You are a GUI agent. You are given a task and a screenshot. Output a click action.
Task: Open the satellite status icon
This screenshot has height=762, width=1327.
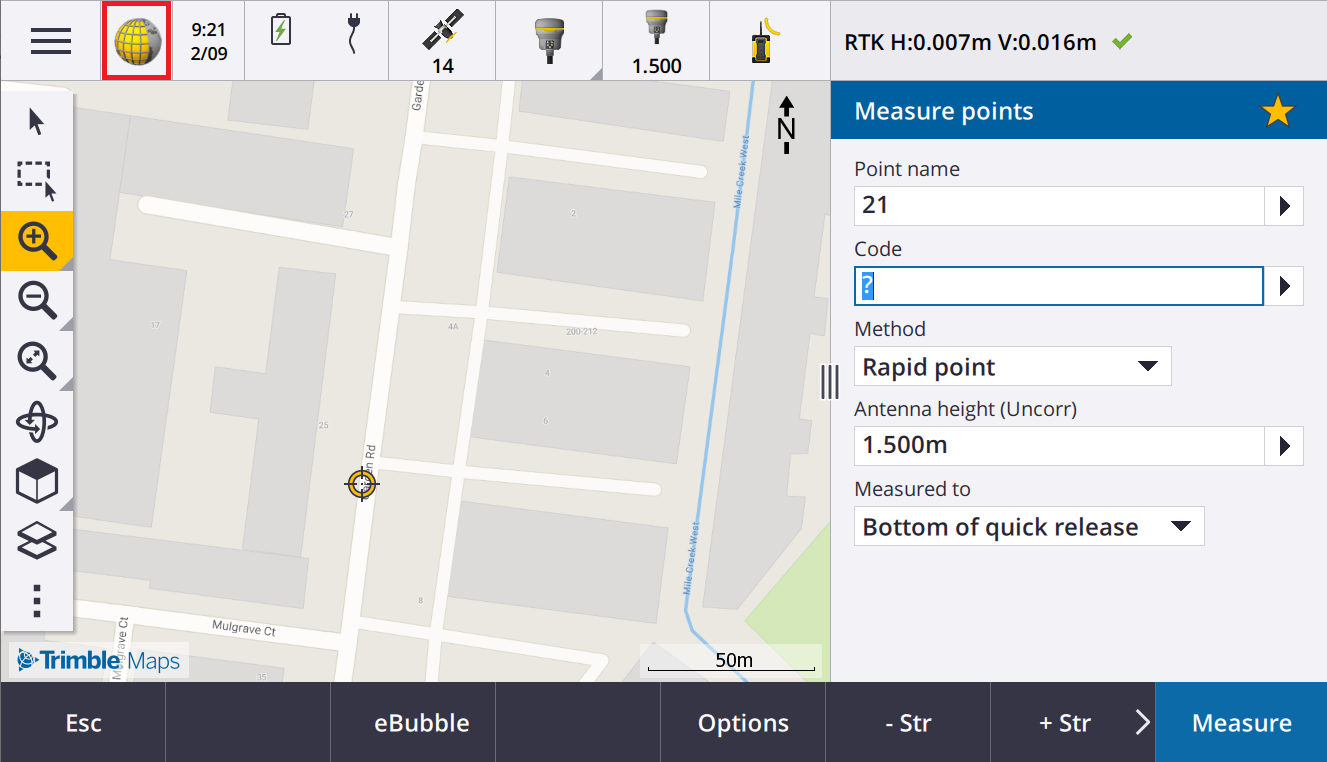442,41
